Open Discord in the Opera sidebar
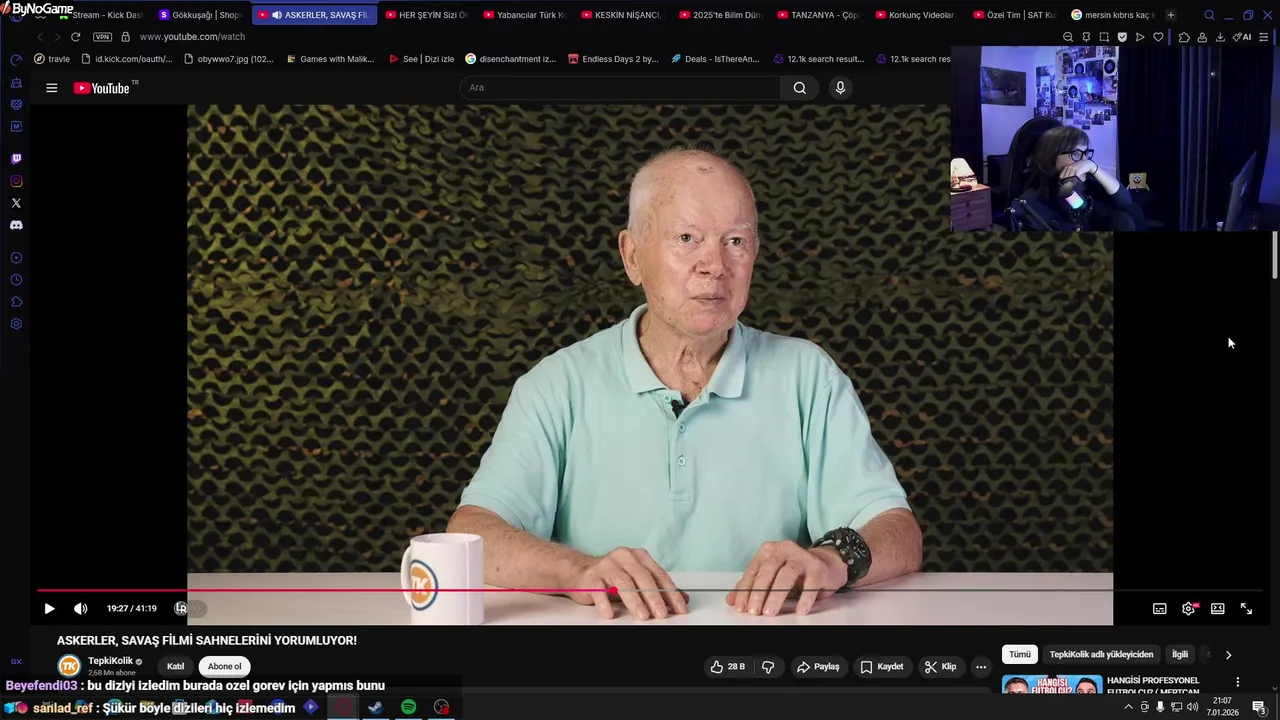Screen dimensions: 1280x720 (16, 225)
